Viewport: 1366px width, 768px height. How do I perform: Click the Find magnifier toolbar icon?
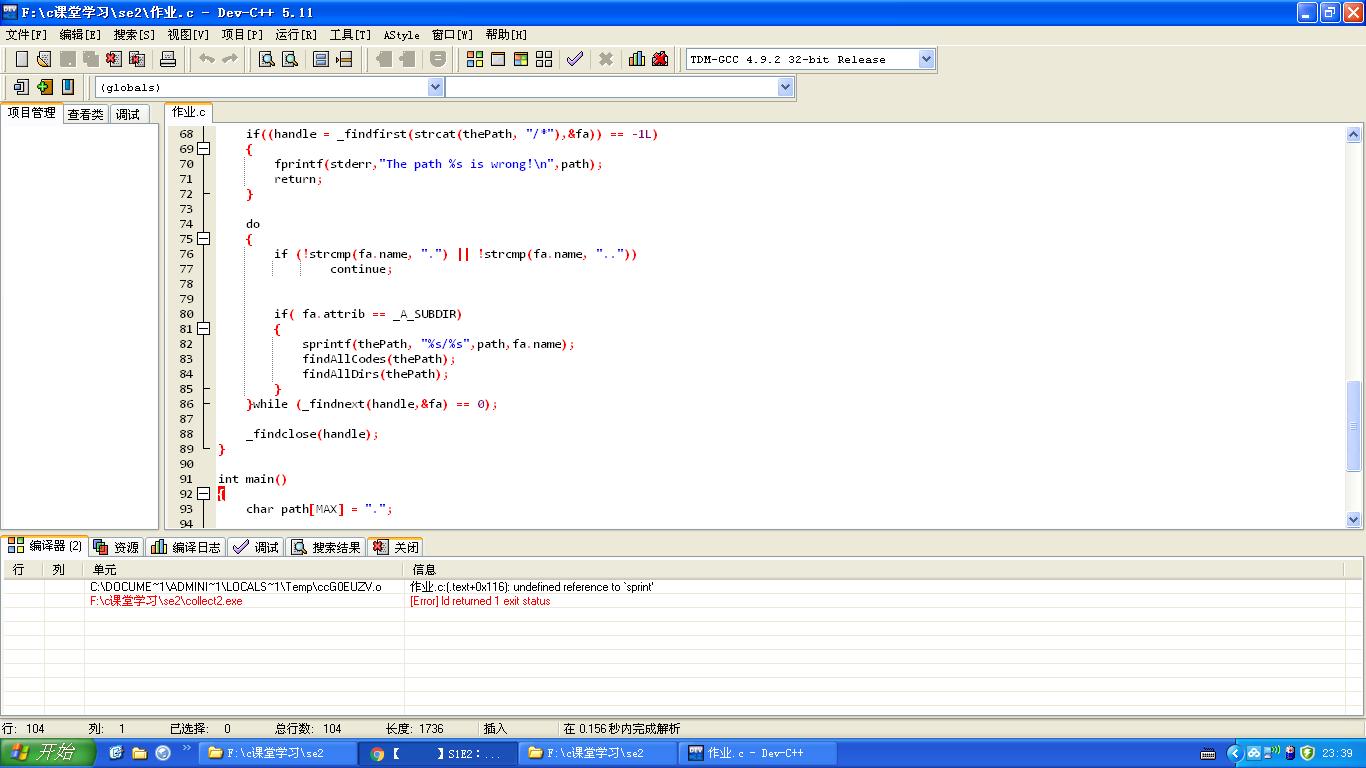[x=267, y=60]
